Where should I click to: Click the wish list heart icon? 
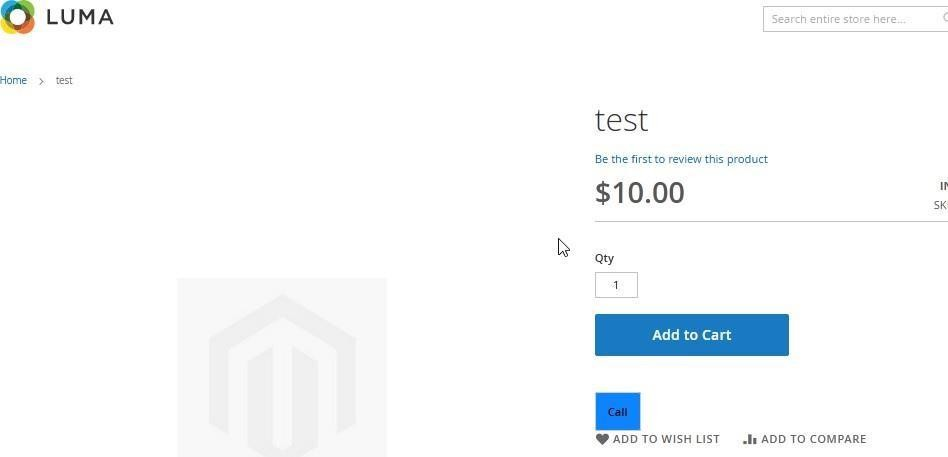[x=602, y=439]
